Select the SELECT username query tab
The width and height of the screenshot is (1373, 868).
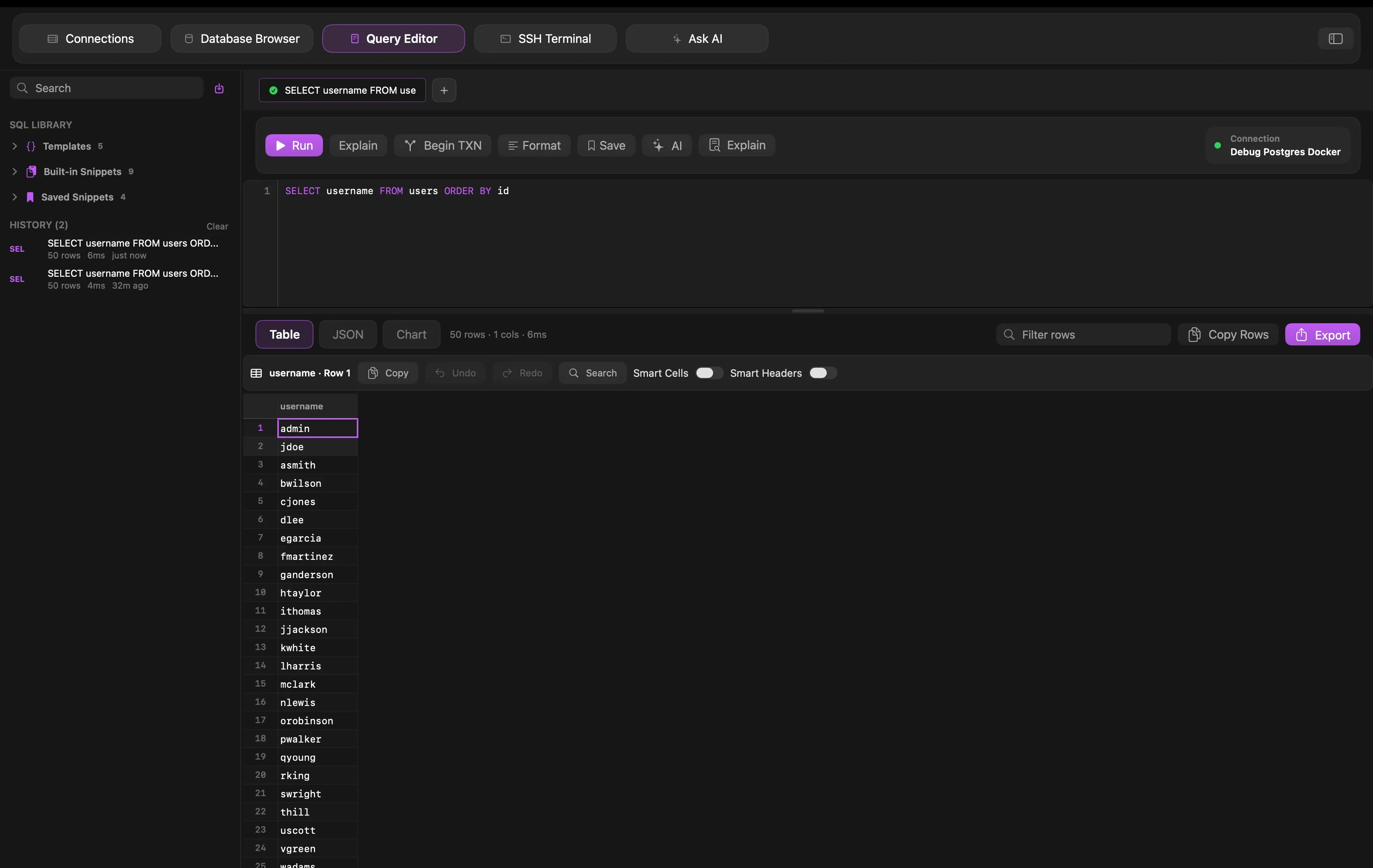[342, 90]
